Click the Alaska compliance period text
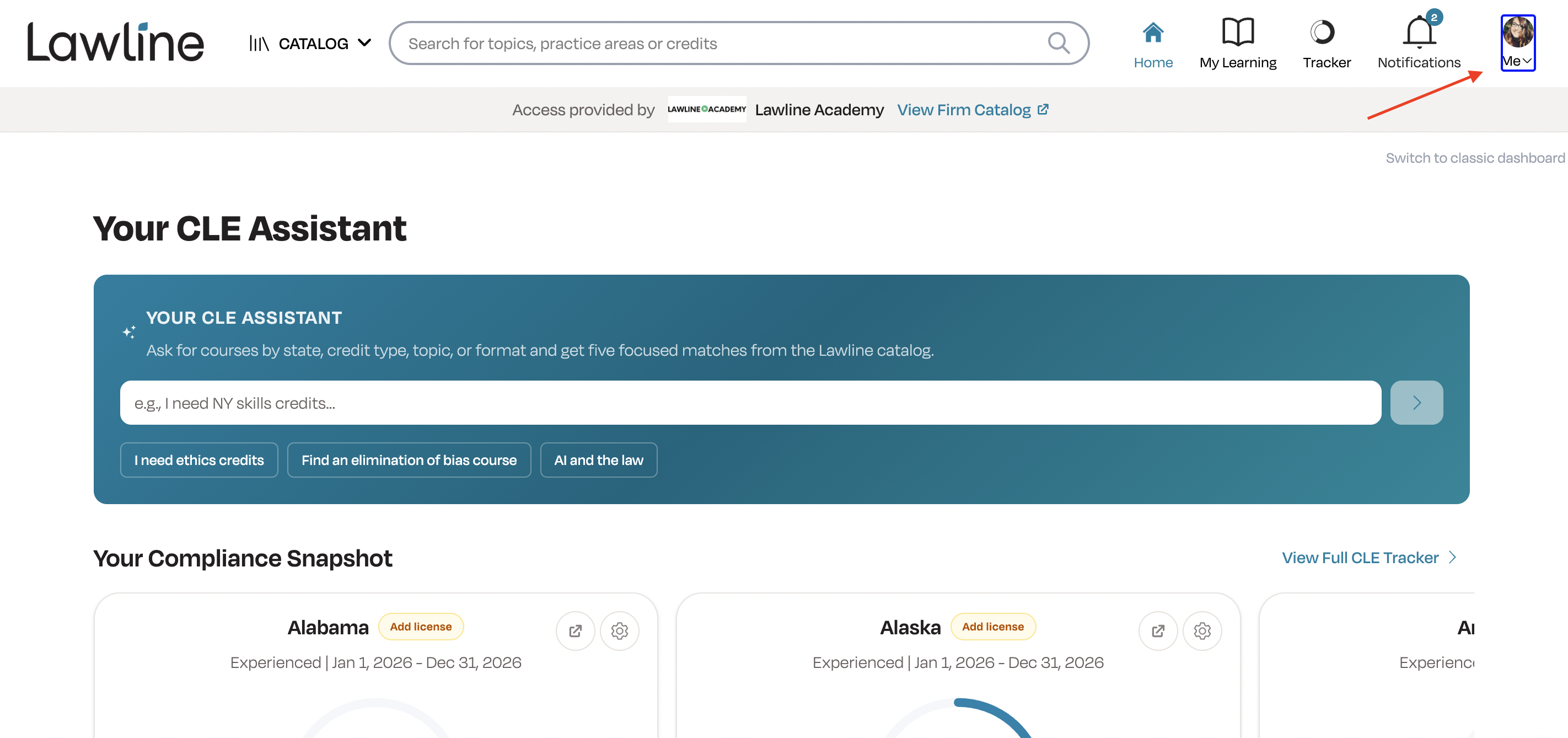 coord(958,662)
